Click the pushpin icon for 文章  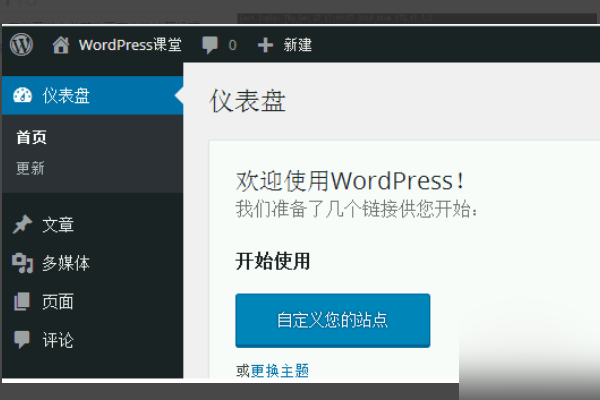(x=22, y=225)
